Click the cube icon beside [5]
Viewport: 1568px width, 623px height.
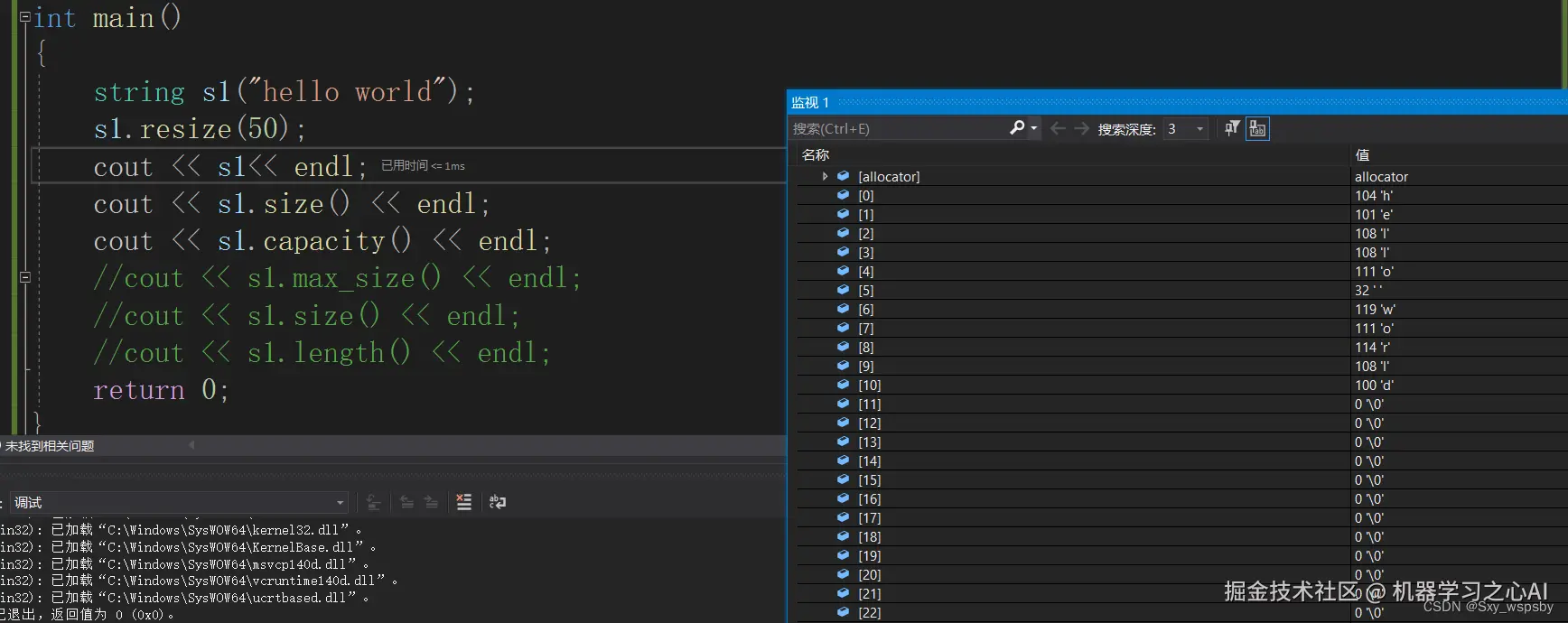(x=843, y=290)
